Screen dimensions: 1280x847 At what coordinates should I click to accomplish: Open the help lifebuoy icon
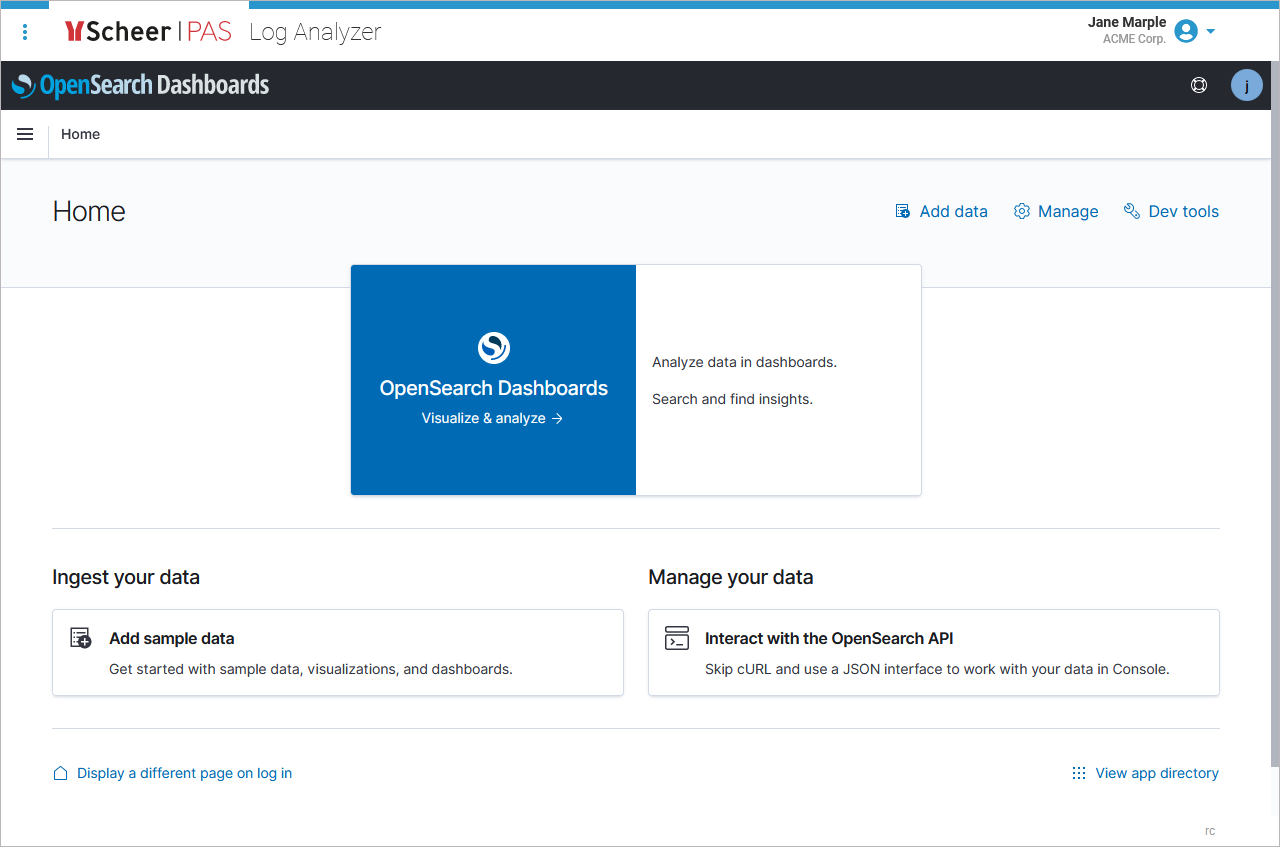click(x=1199, y=86)
